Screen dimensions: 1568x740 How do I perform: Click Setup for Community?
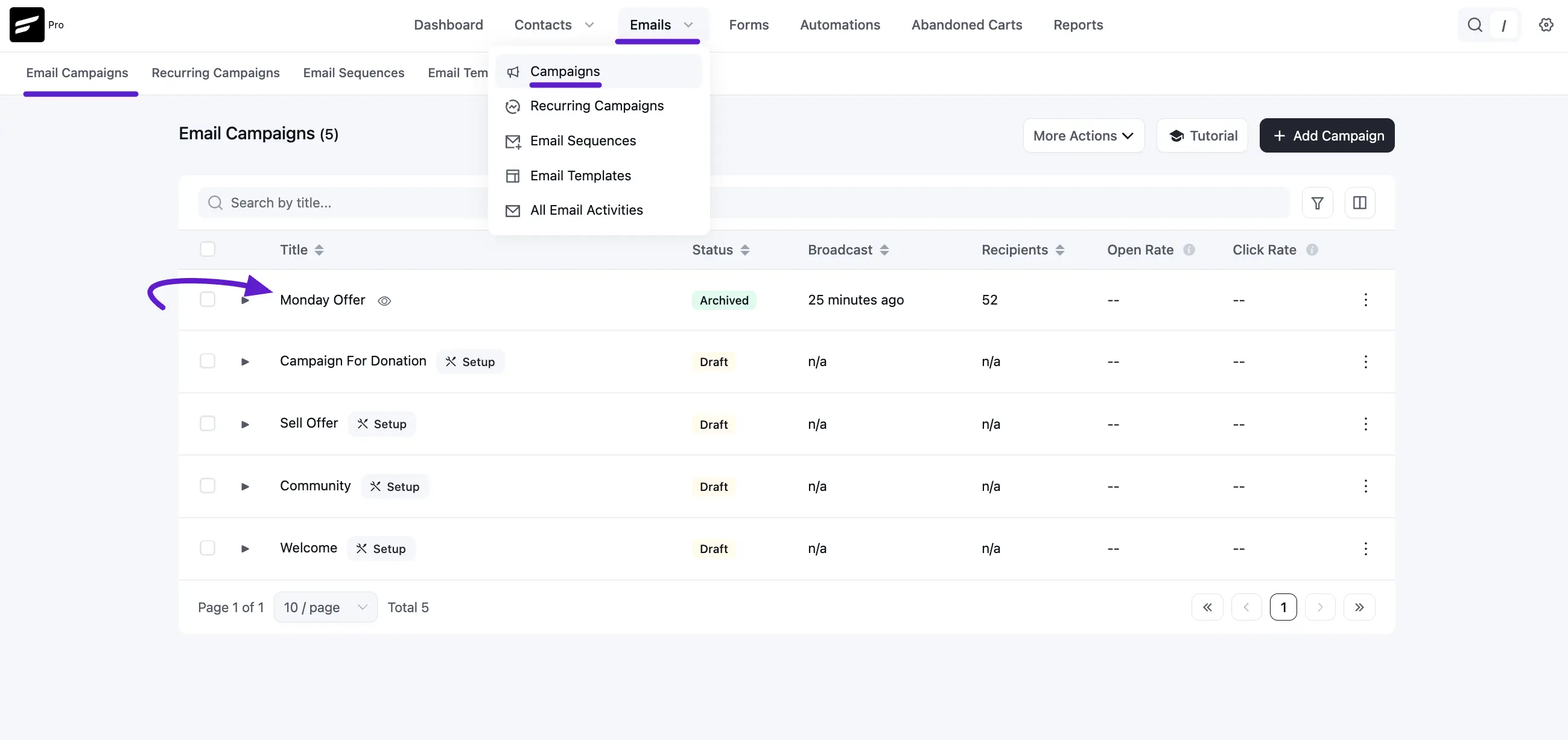pyautogui.click(x=395, y=486)
